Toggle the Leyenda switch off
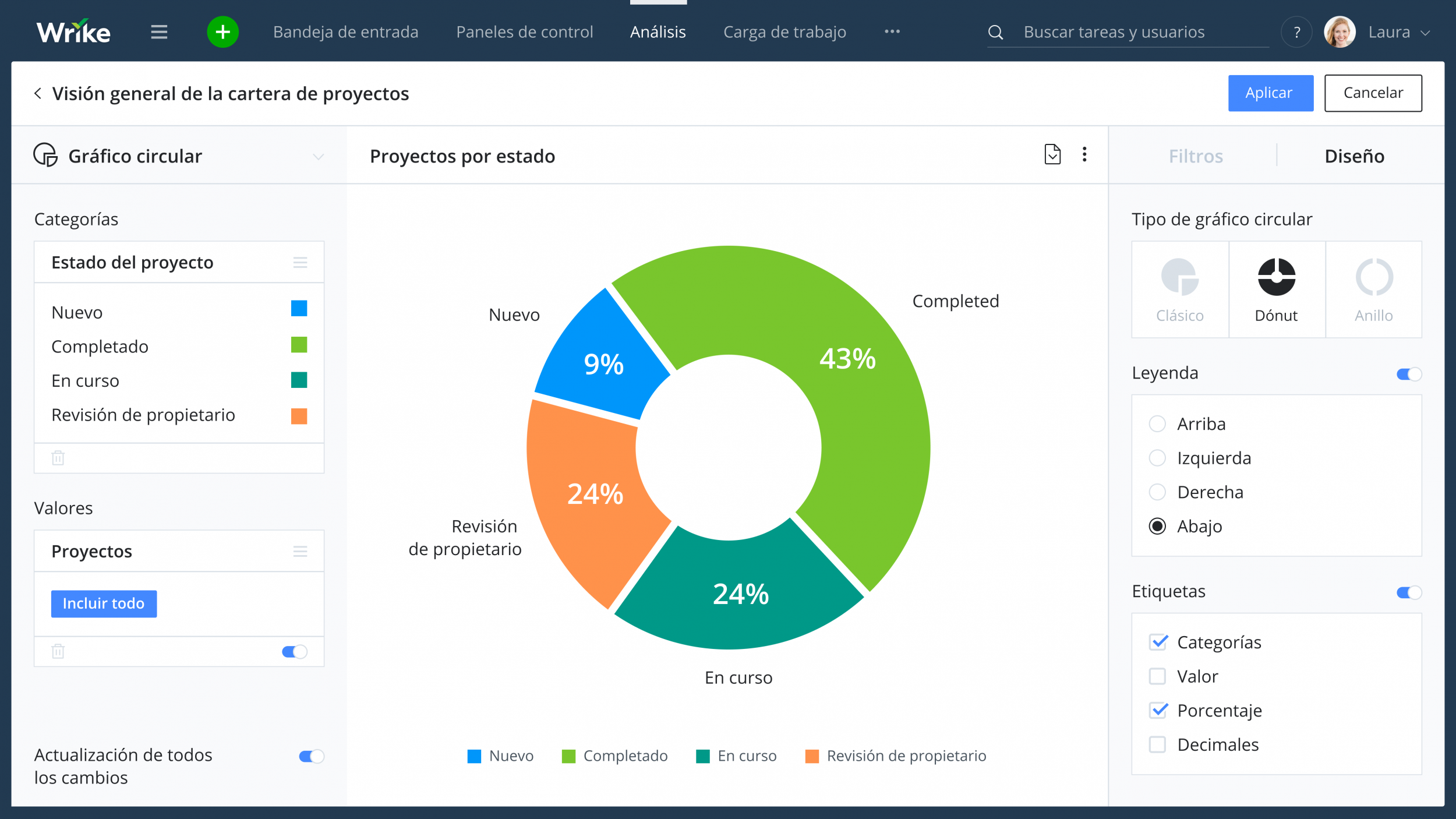The height and width of the screenshot is (819, 1456). click(x=1408, y=373)
